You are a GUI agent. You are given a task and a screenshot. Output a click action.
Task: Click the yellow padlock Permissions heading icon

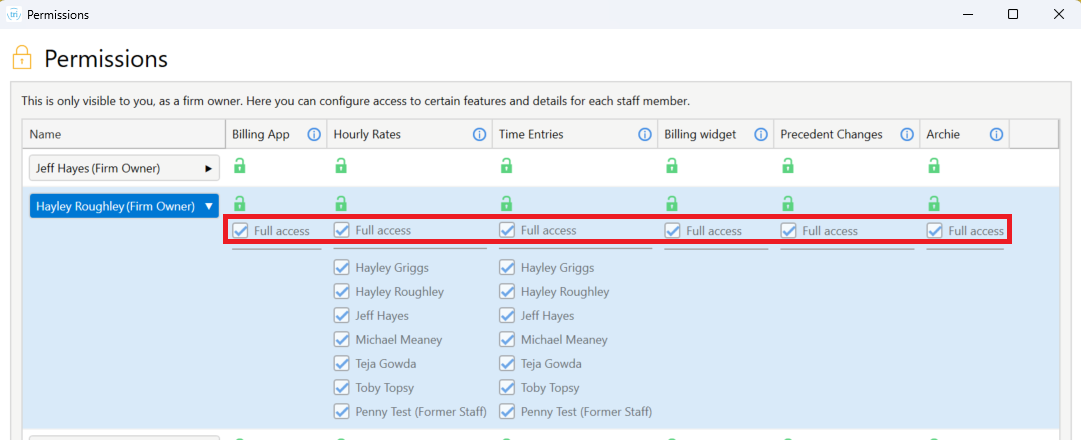tap(22, 59)
